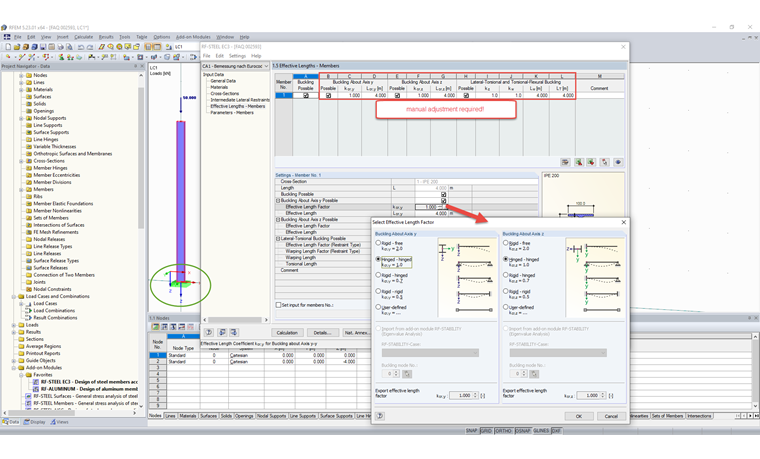The height and width of the screenshot is (459, 760).
Task: Click the New model icon in main toolbar
Action: click(8, 47)
